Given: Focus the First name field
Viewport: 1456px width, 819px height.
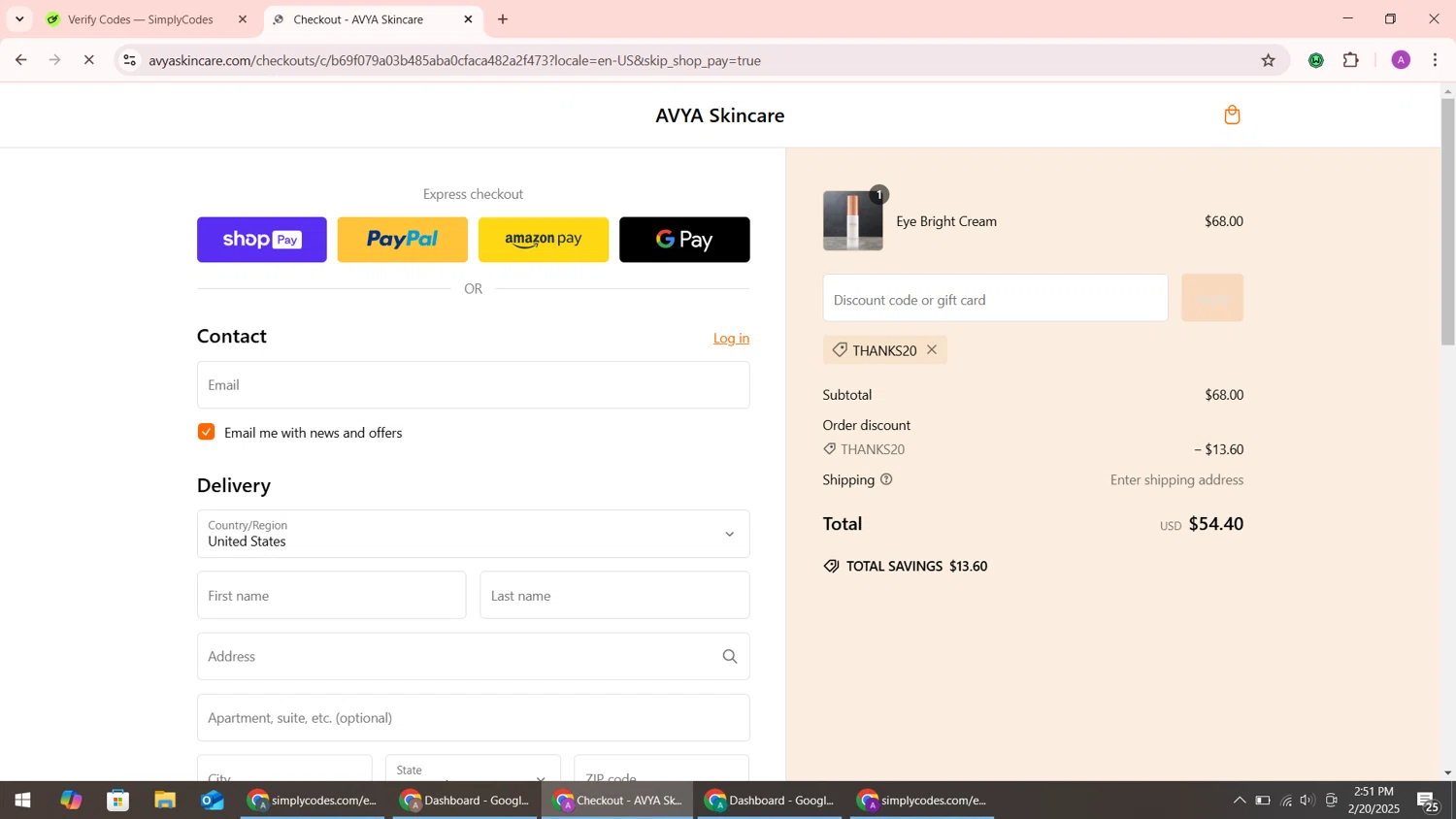Looking at the screenshot, I should click(x=331, y=596).
